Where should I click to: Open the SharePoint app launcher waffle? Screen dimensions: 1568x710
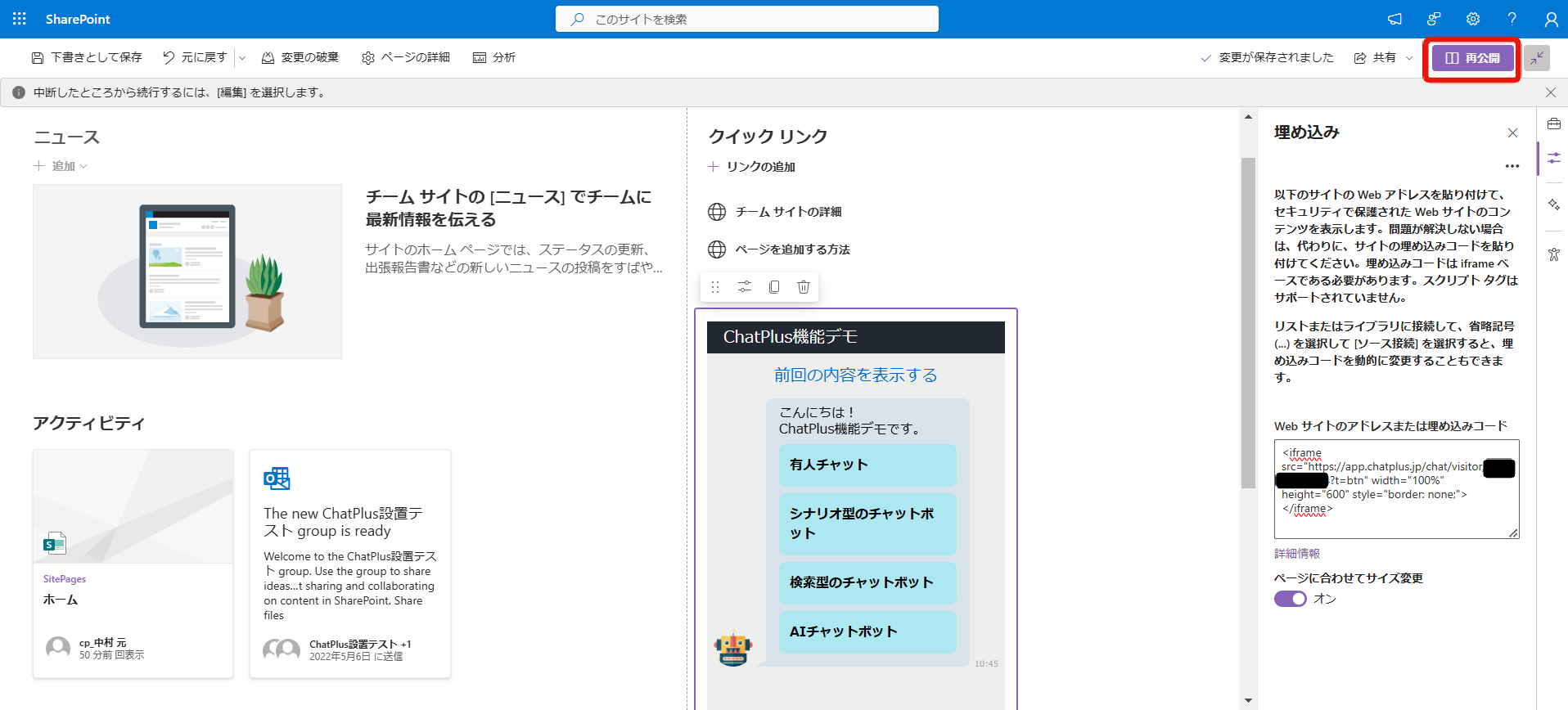(20, 19)
